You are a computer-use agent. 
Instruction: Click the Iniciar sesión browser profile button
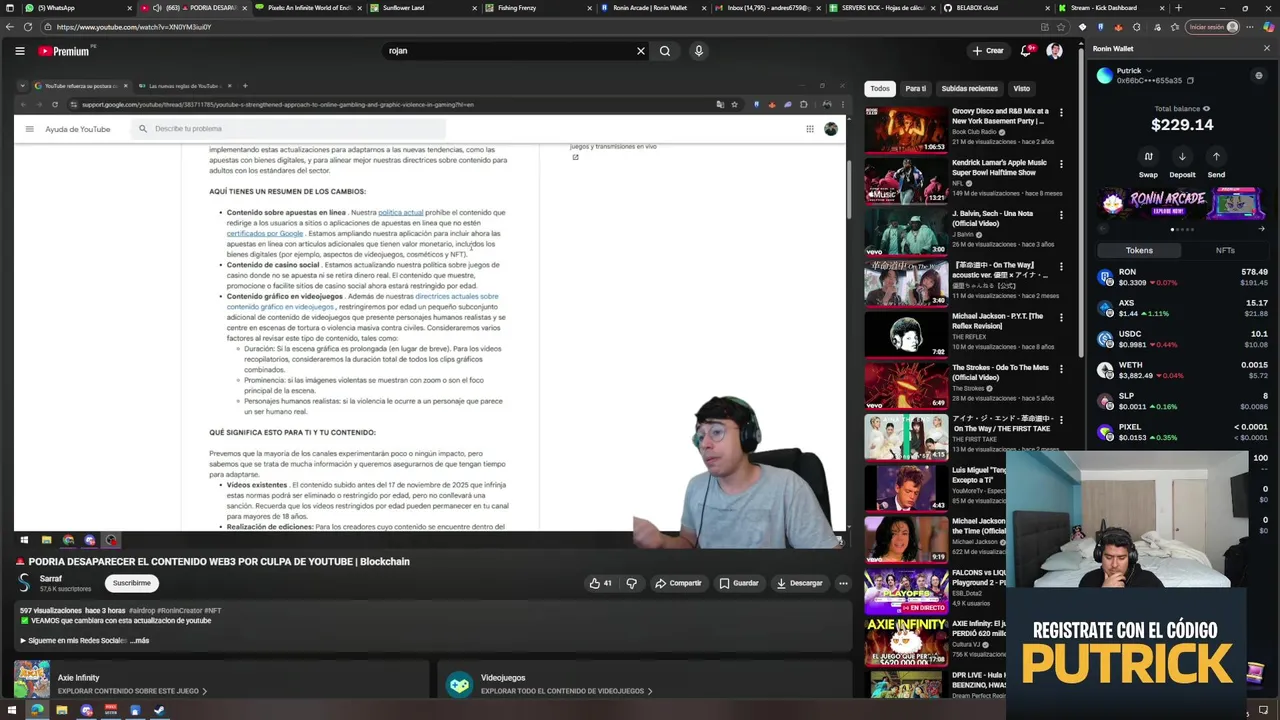pyautogui.click(x=1213, y=27)
